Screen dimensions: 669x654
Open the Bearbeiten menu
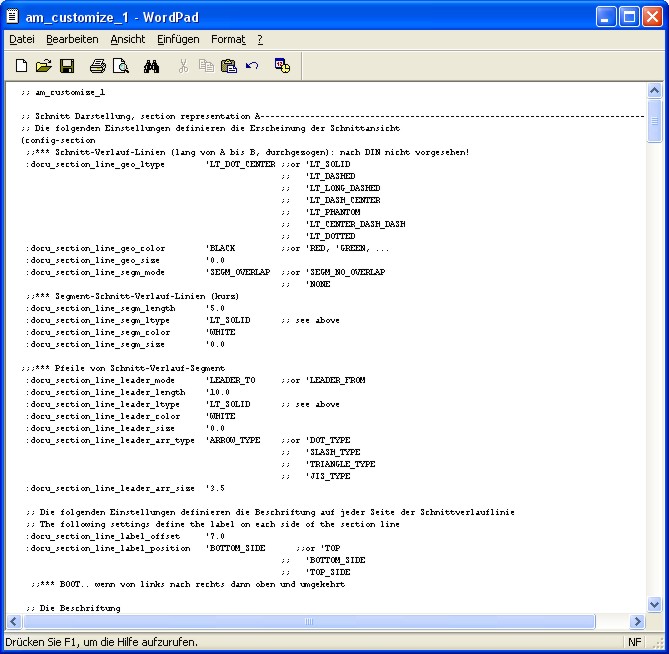72,39
